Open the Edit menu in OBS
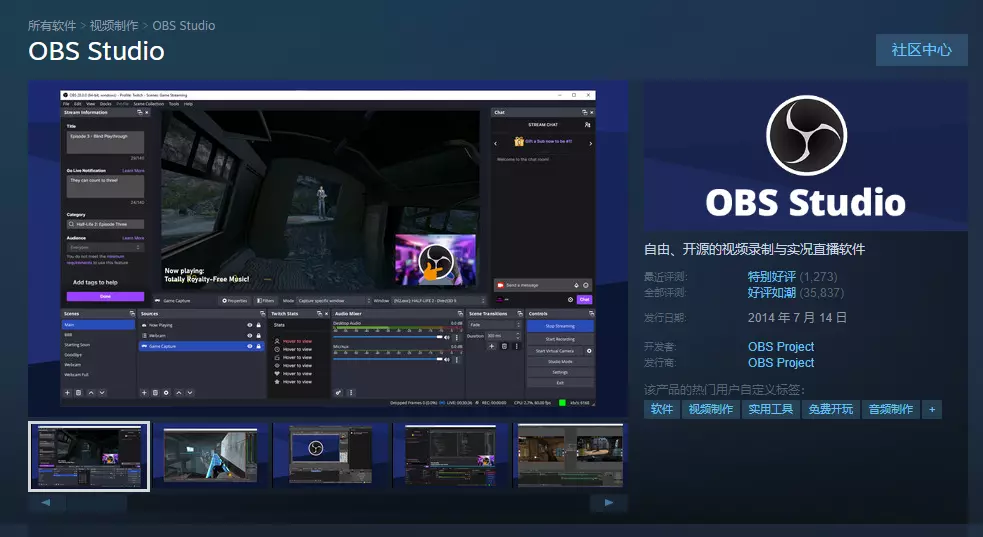The width and height of the screenshot is (983, 537). click(78, 104)
